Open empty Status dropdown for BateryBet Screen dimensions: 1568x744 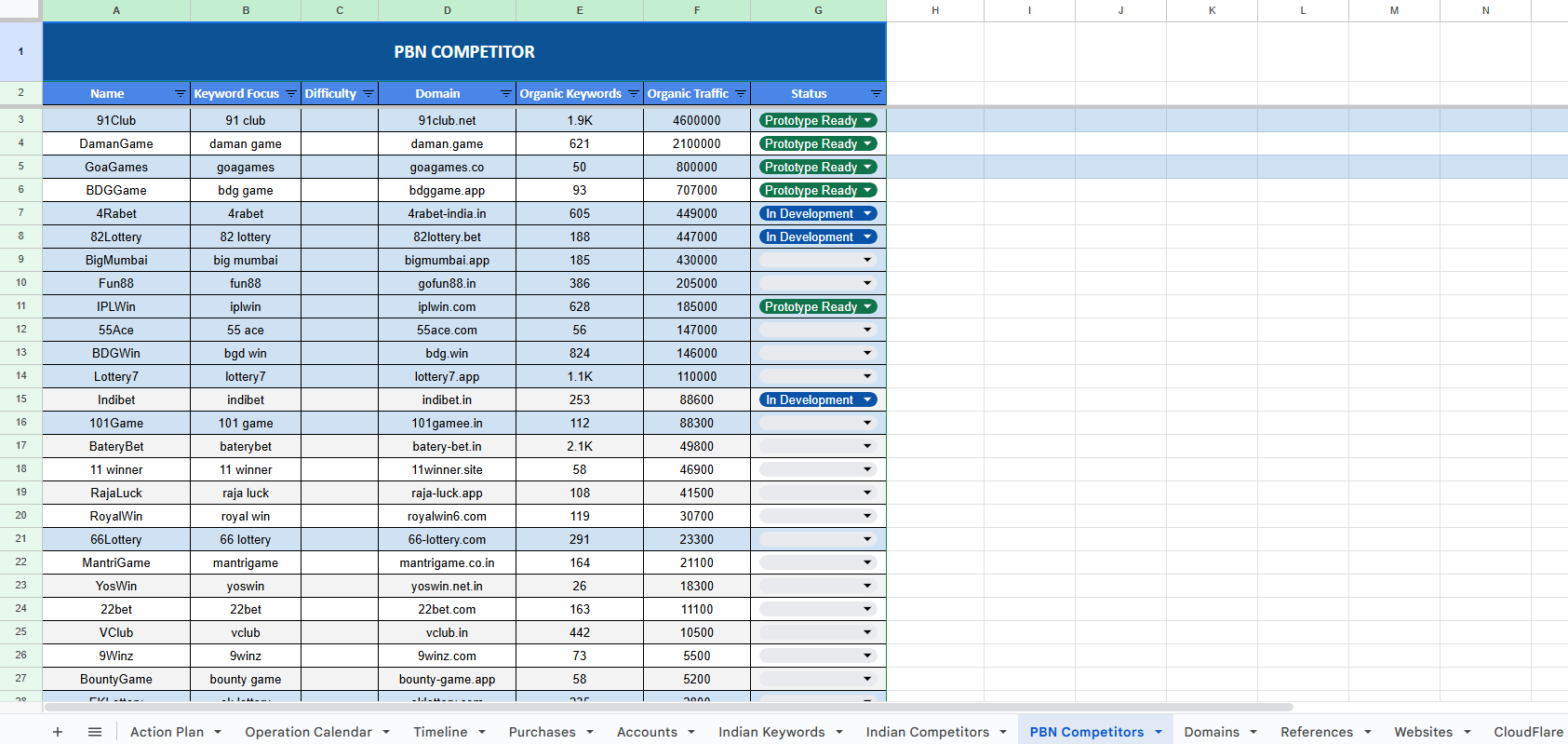pyautogui.click(x=818, y=446)
